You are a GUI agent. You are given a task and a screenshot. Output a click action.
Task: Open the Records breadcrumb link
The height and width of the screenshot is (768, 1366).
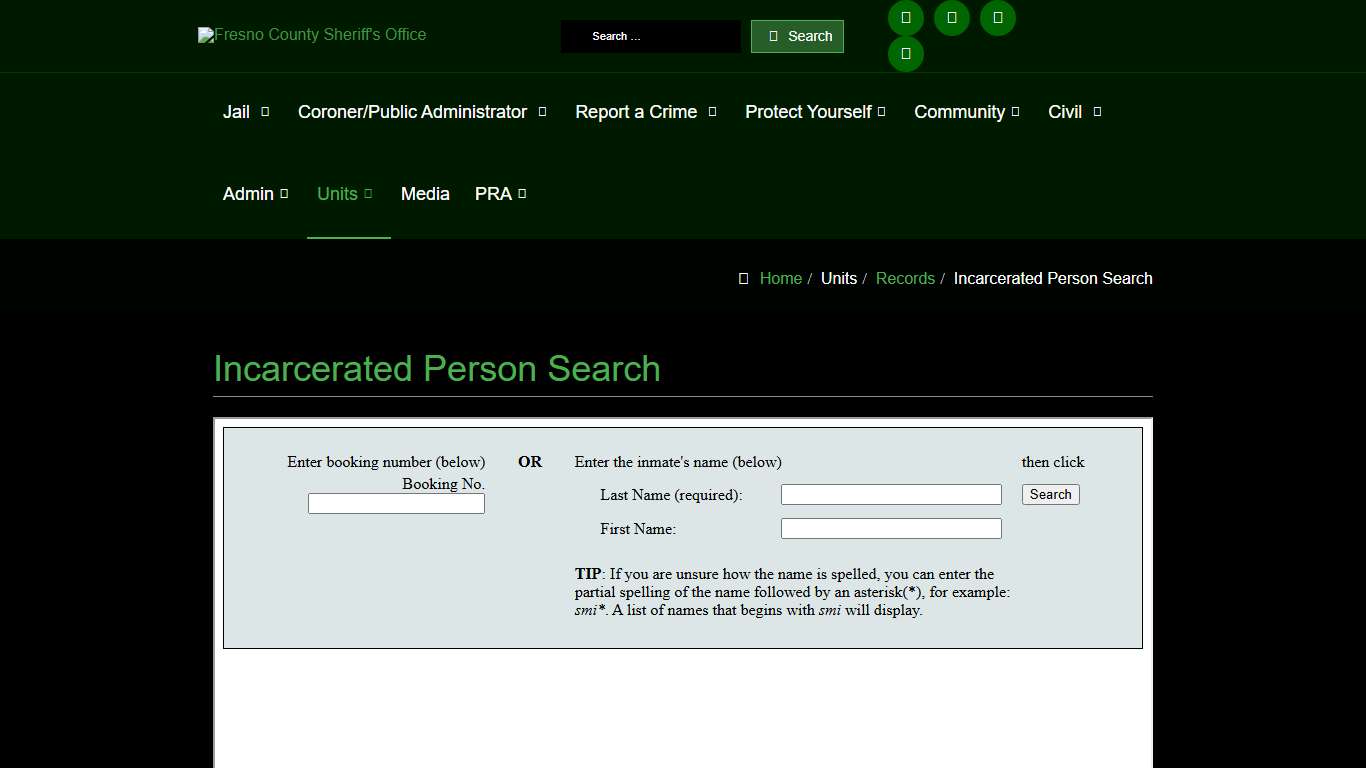point(905,278)
